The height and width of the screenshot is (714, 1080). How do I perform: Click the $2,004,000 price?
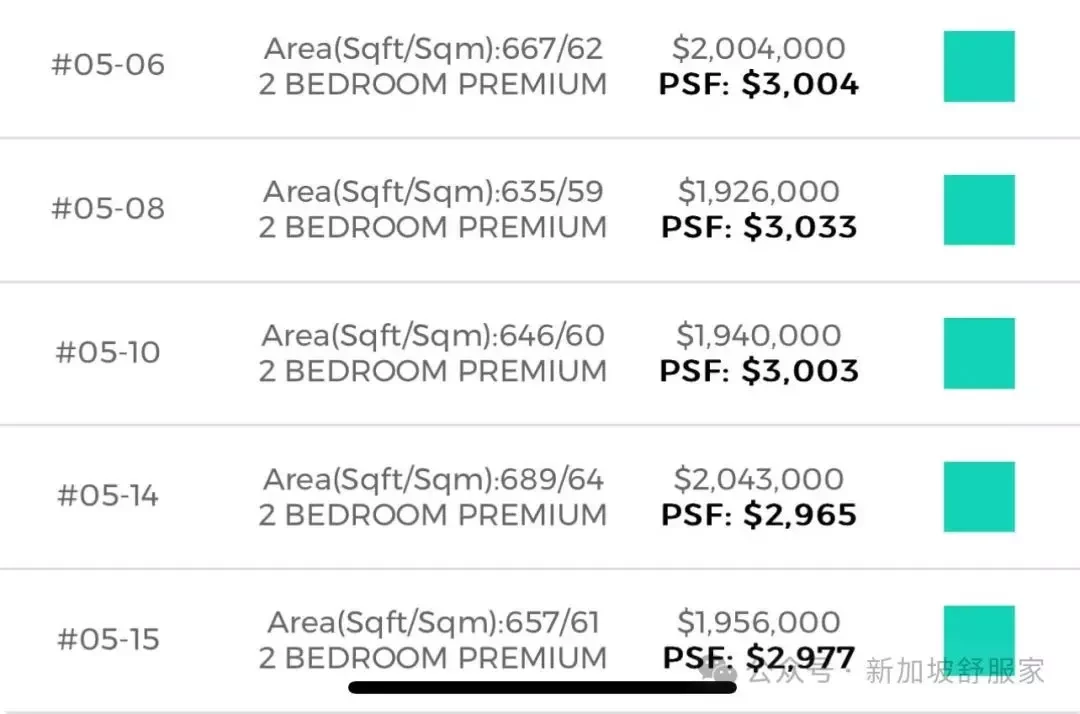pos(758,48)
